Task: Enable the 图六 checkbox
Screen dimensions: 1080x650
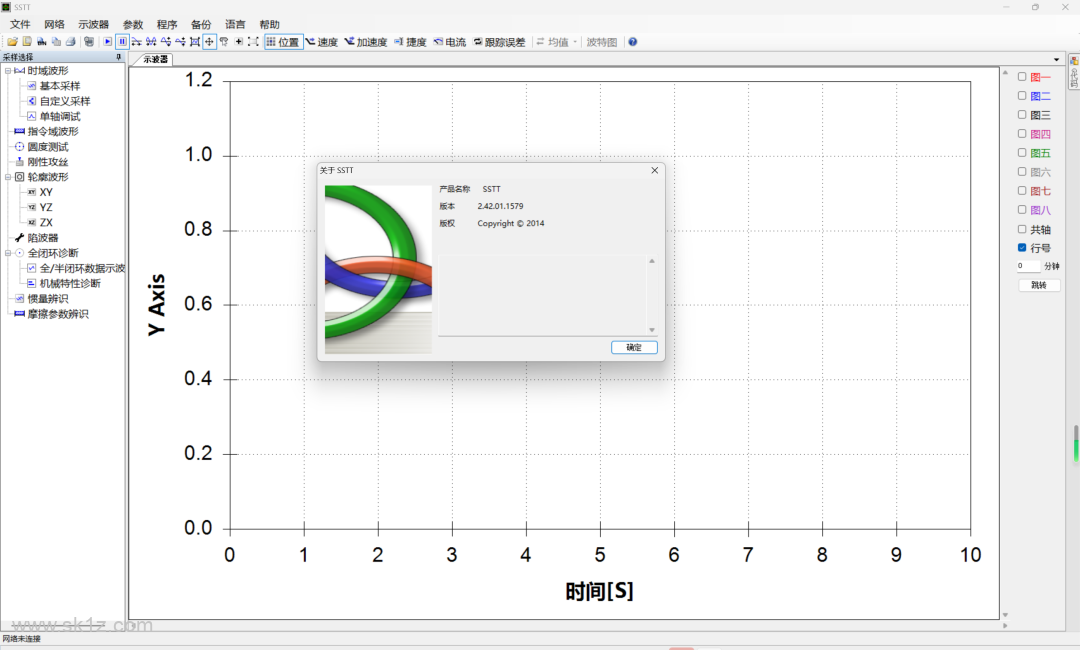Action: tap(1022, 171)
